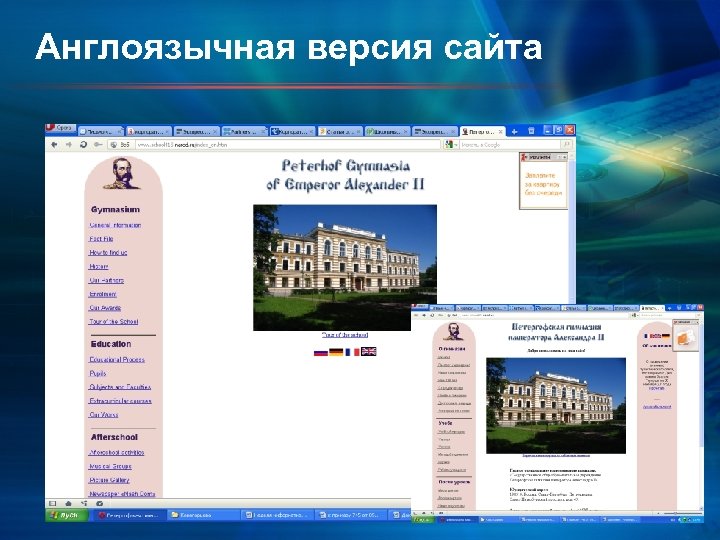Image resolution: width=720 pixels, height=540 pixels.
Task: Open the Extracurricular courses link
Action: point(120,401)
